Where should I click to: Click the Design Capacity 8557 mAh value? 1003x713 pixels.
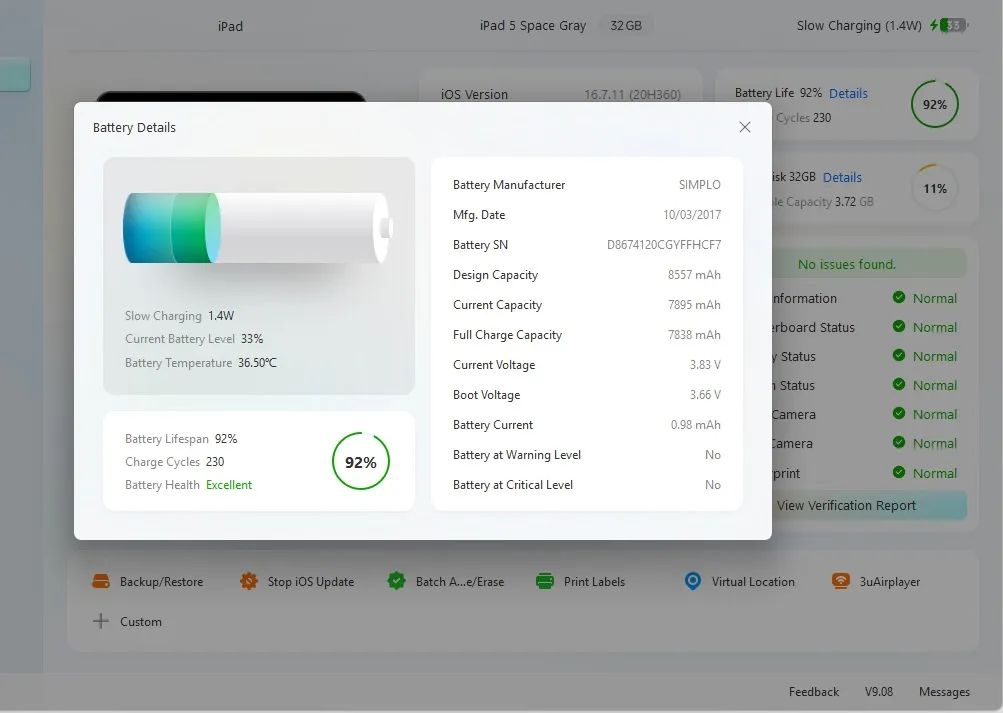(694, 275)
